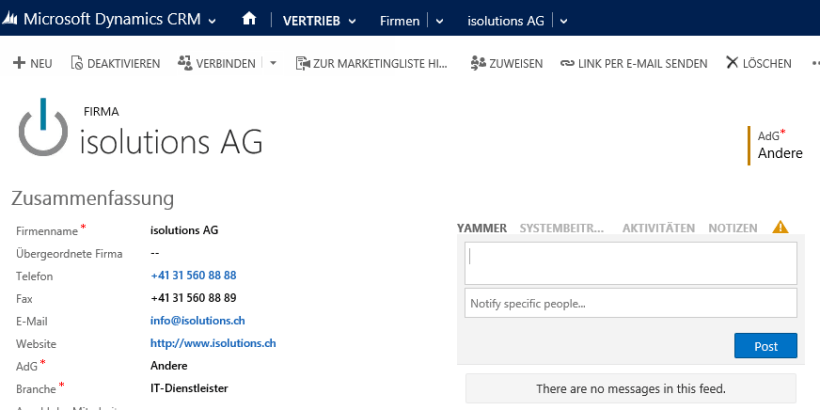Open the Verbinden split-button arrow
Viewport: 820px width, 410px height.
274,63
